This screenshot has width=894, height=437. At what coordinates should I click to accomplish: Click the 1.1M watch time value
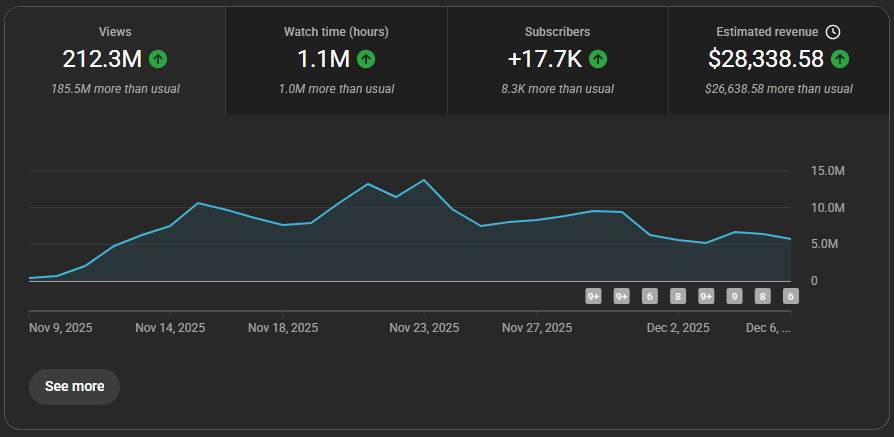pyautogui.click(x=323, y=59)
